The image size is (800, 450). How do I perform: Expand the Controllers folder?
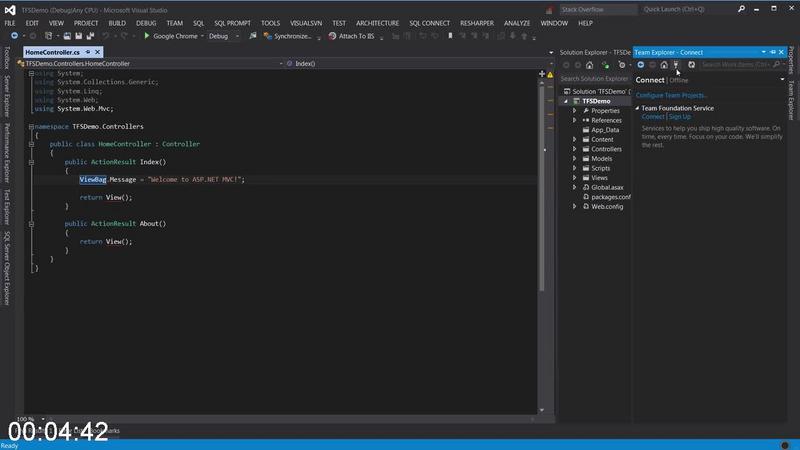pos(574,149)
